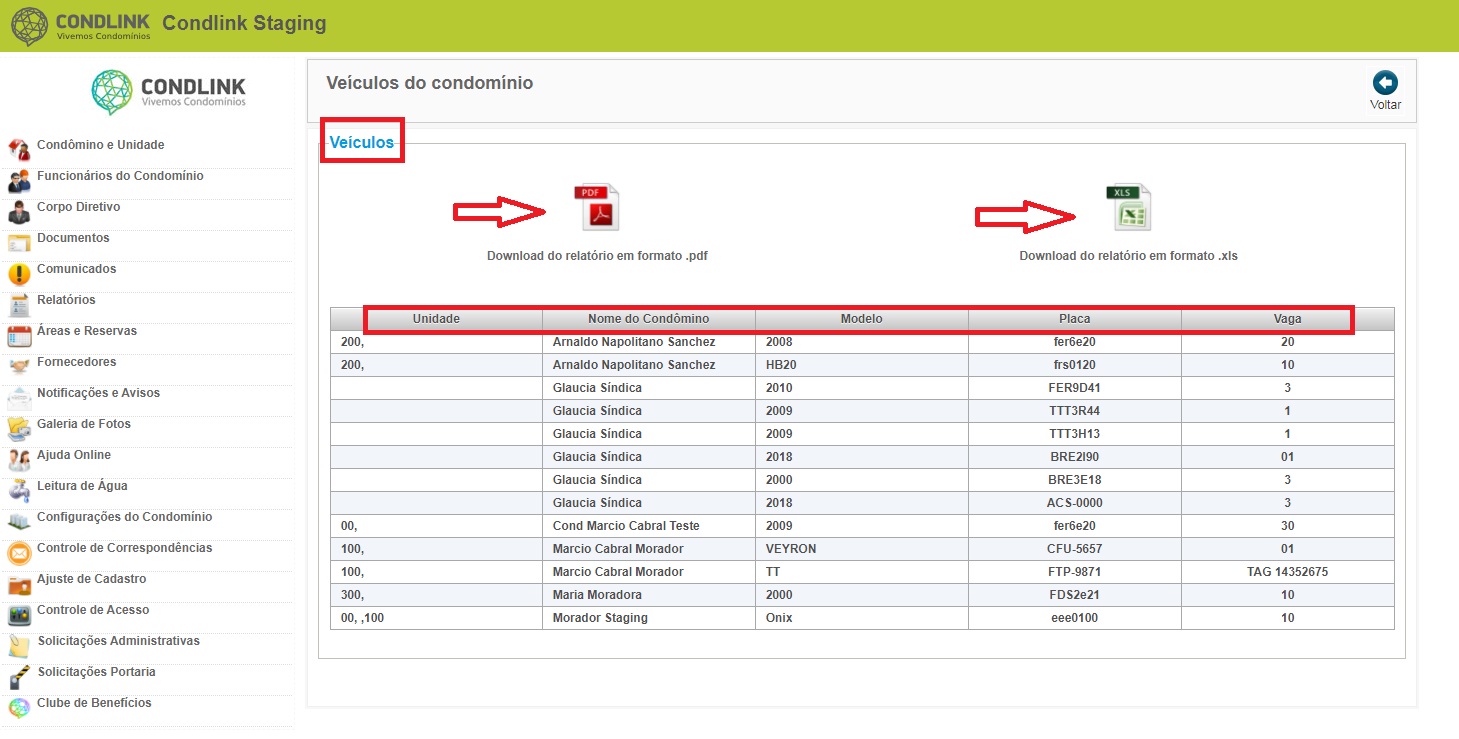Screen dimensions: 1459x739
Task: Download the vehicle report PDF icon
Action: coord(597,207)
